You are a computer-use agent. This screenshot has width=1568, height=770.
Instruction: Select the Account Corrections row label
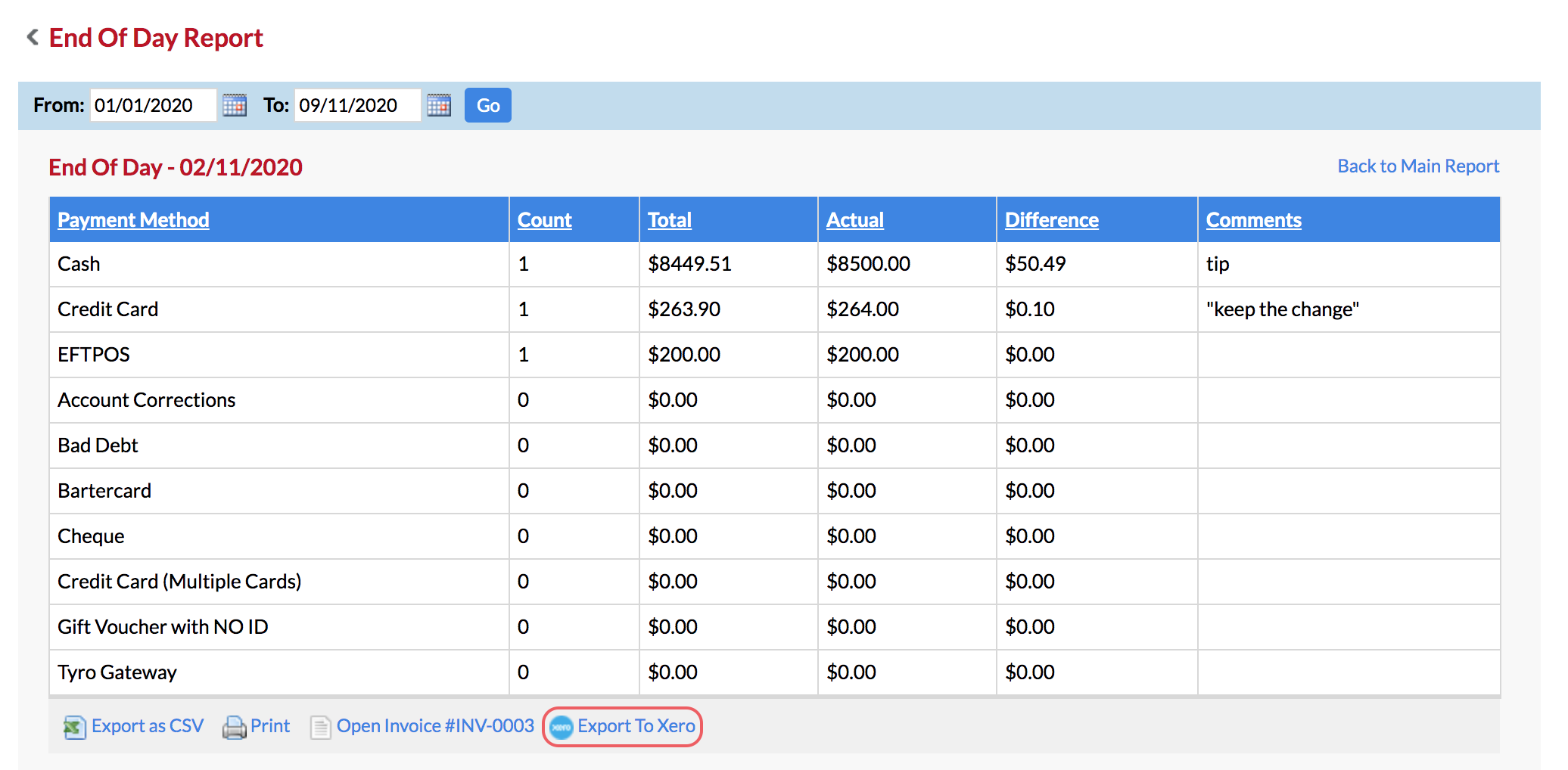(x=147, y=400)
